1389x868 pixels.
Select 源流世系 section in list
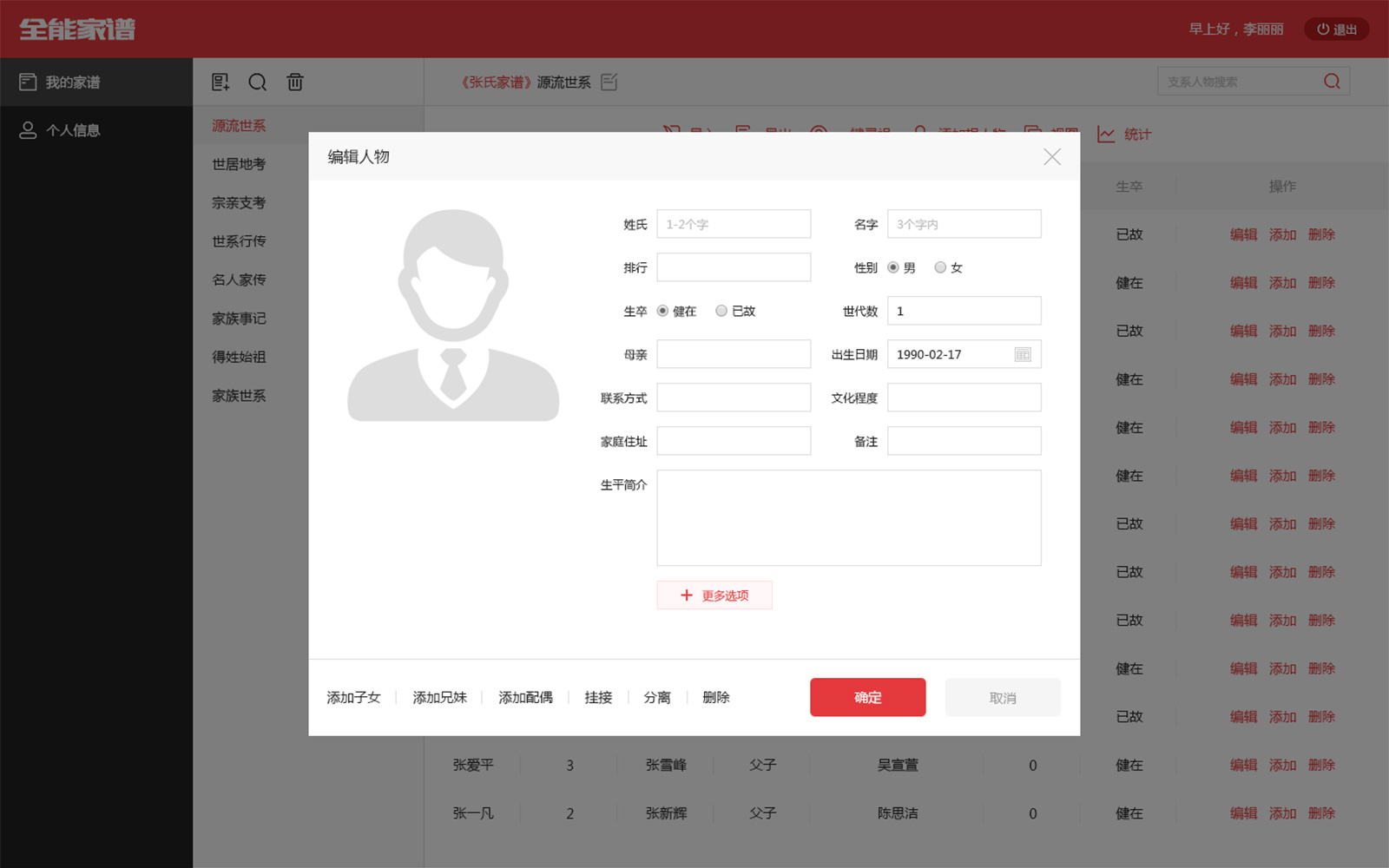240,126
